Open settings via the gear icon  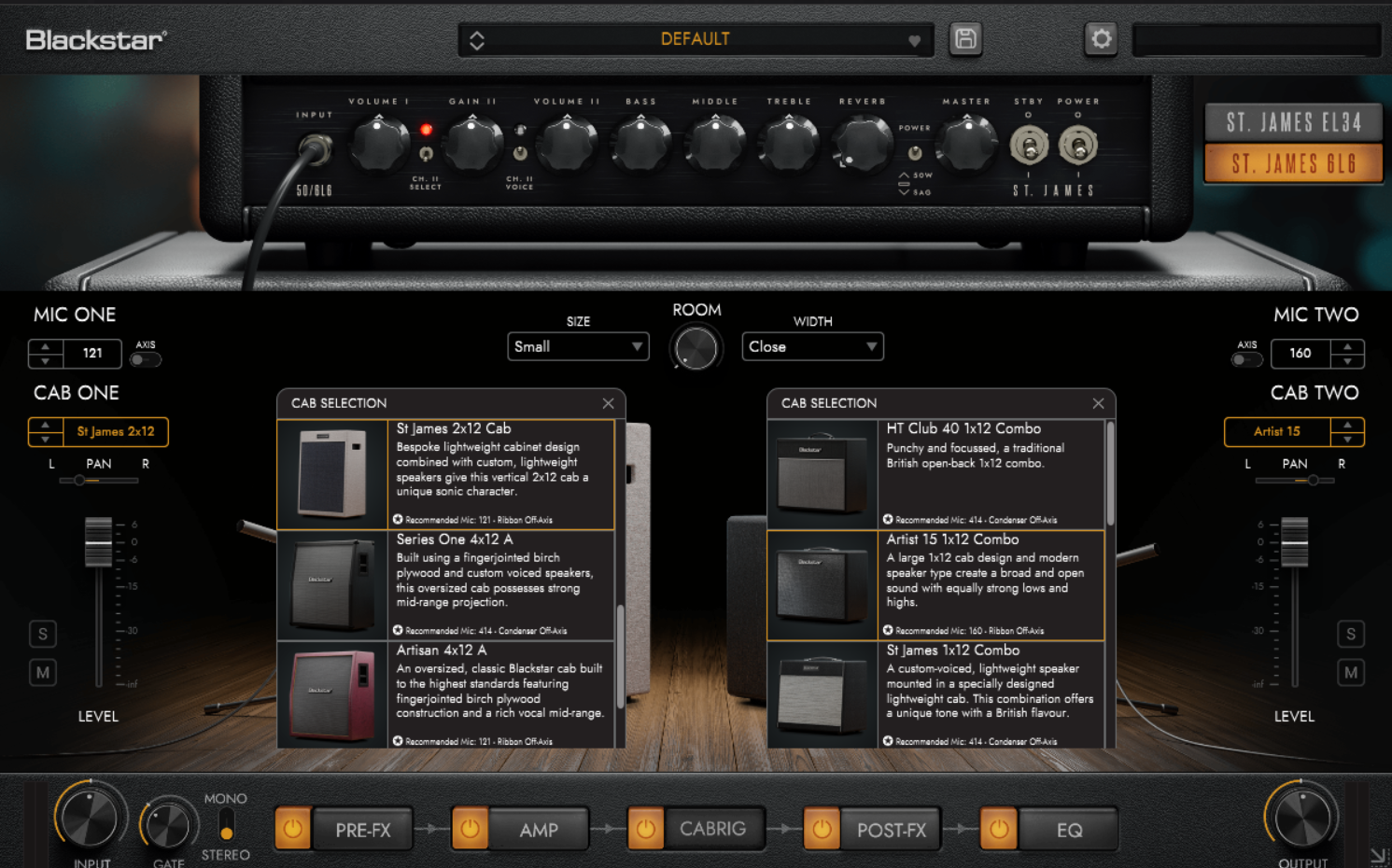tap(1101, 39)
